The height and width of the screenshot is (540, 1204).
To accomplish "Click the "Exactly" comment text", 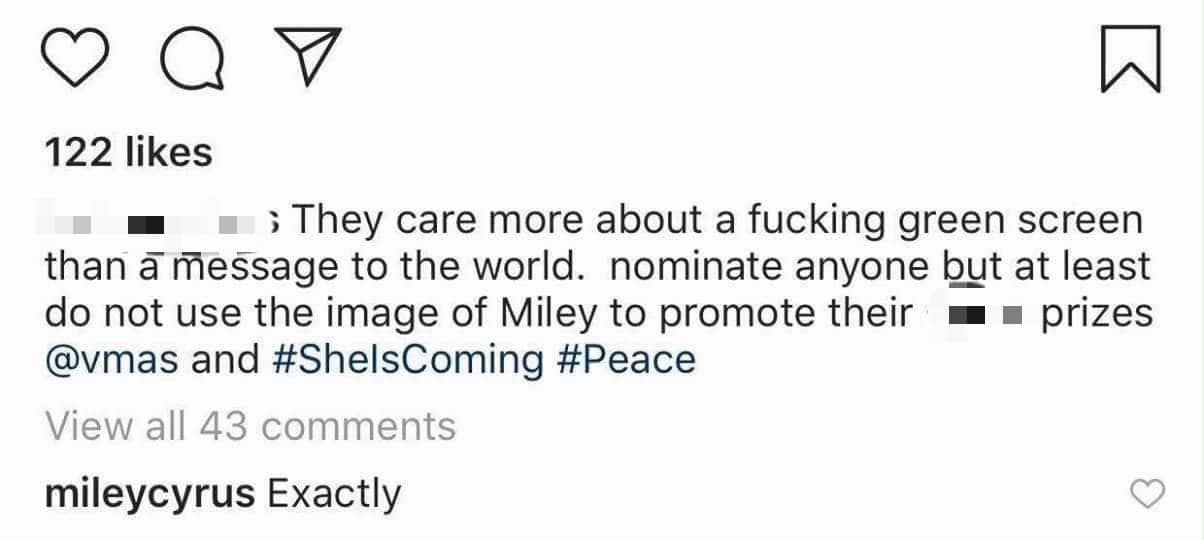I will pyautogui.click(x=335, y=495).
